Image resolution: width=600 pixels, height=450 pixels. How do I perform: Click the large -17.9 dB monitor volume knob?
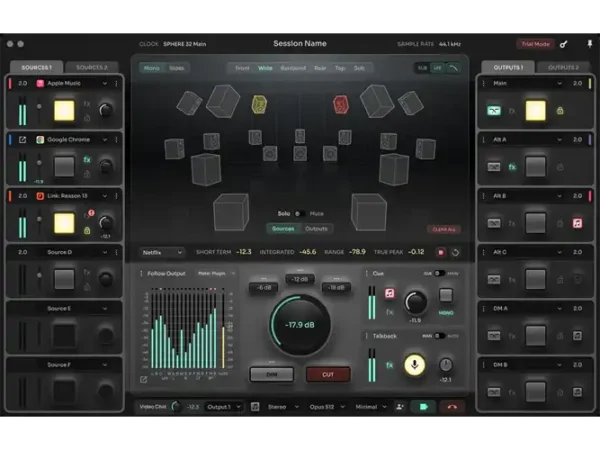[300, 325]
